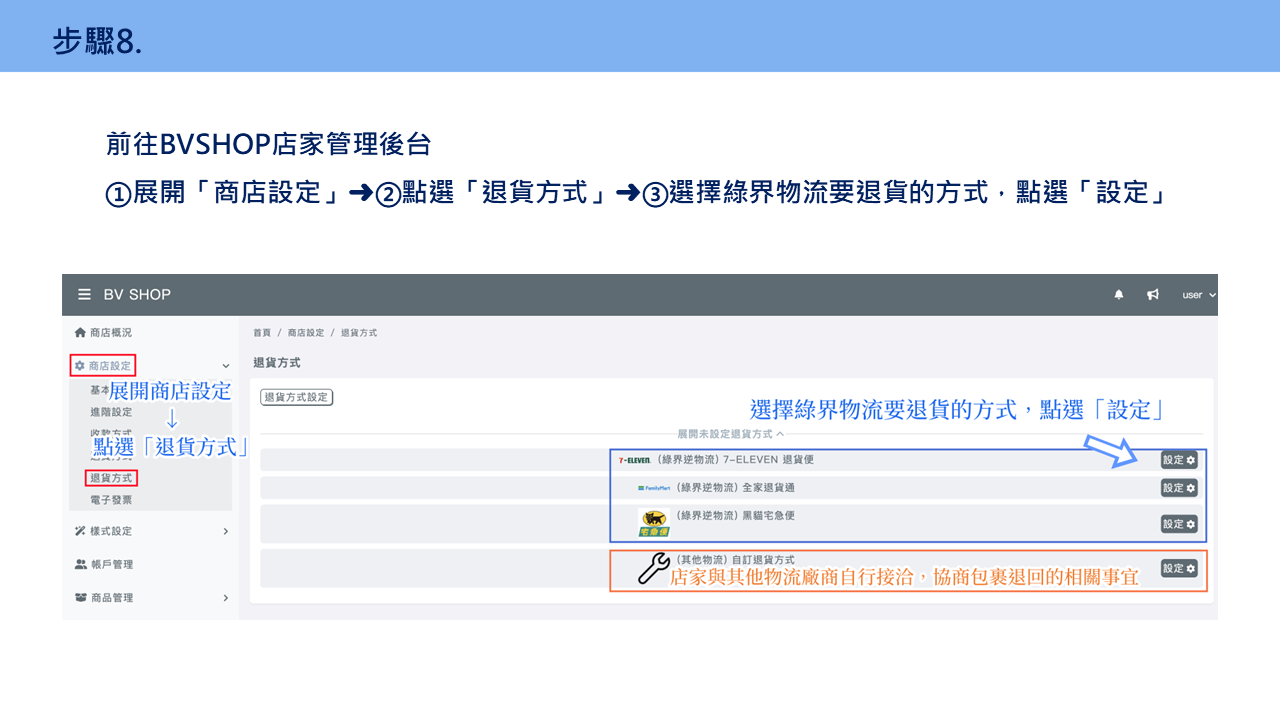Expand the 商品管理 sidebar section
Screen dimensions: 1280x720
click(x=226, y=598)
